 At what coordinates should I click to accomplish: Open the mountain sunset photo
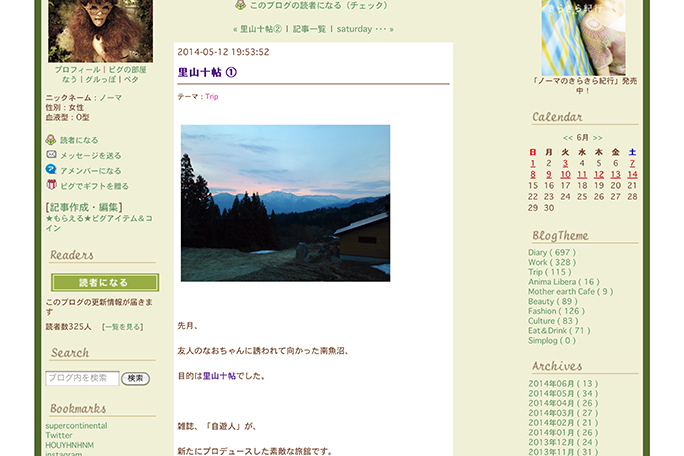tap(285, 203)
